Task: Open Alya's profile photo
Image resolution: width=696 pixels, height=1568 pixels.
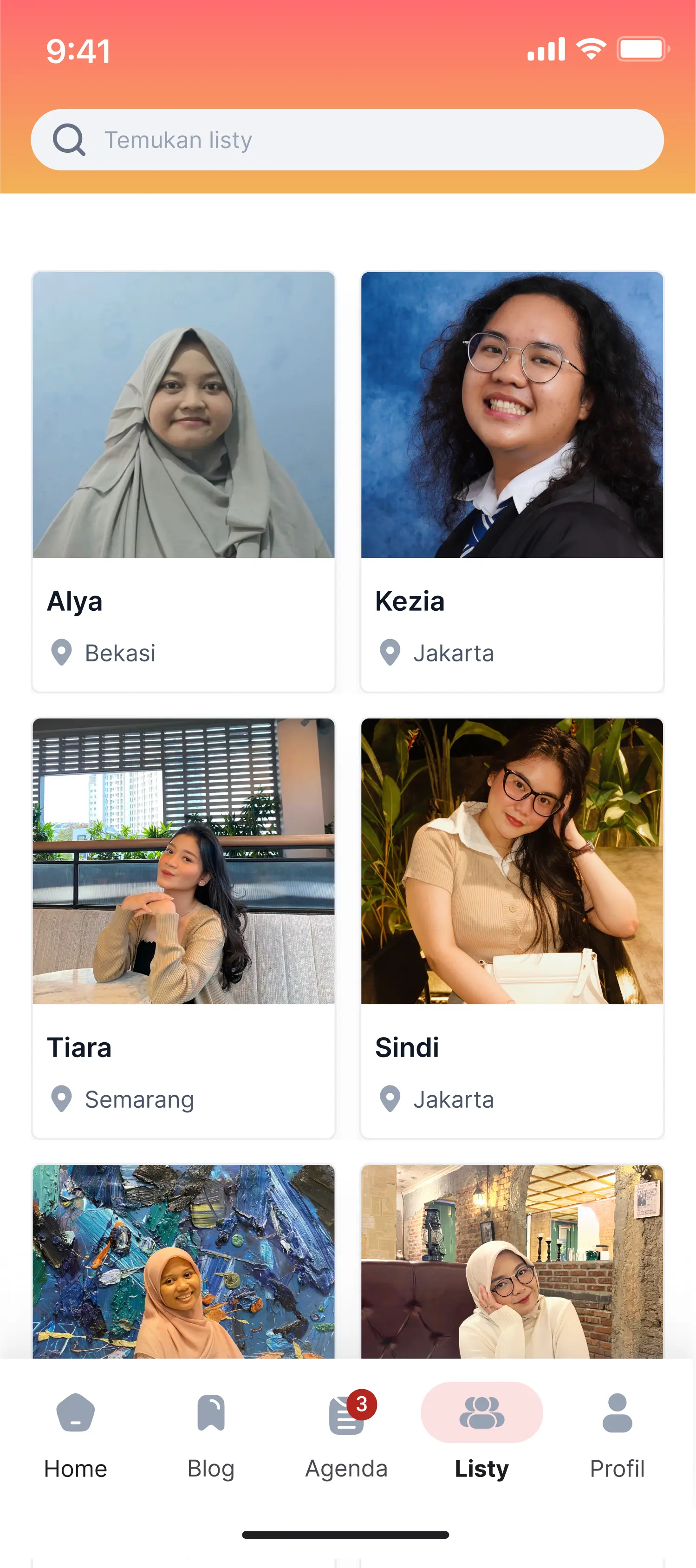Action: click(184, 414)
